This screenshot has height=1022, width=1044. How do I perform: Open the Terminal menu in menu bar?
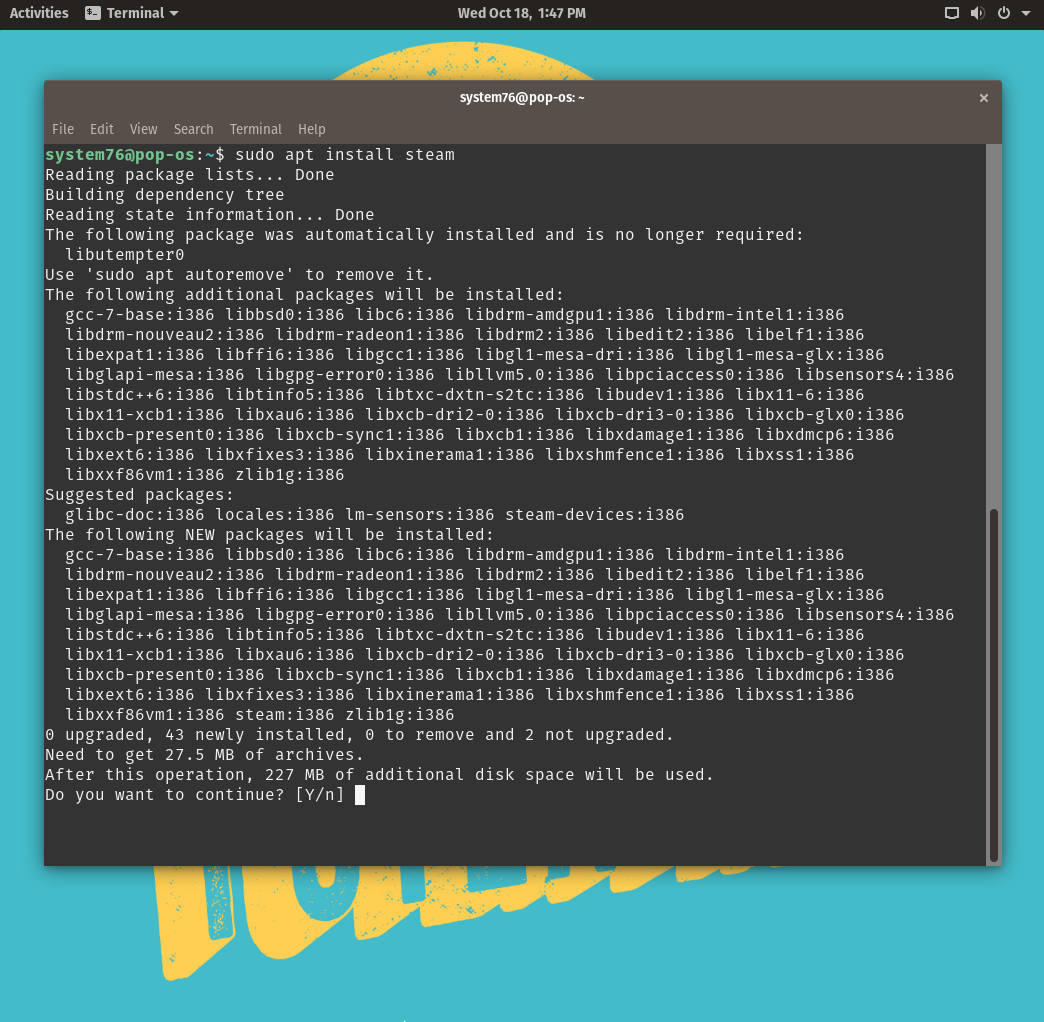tap(255, 129)
